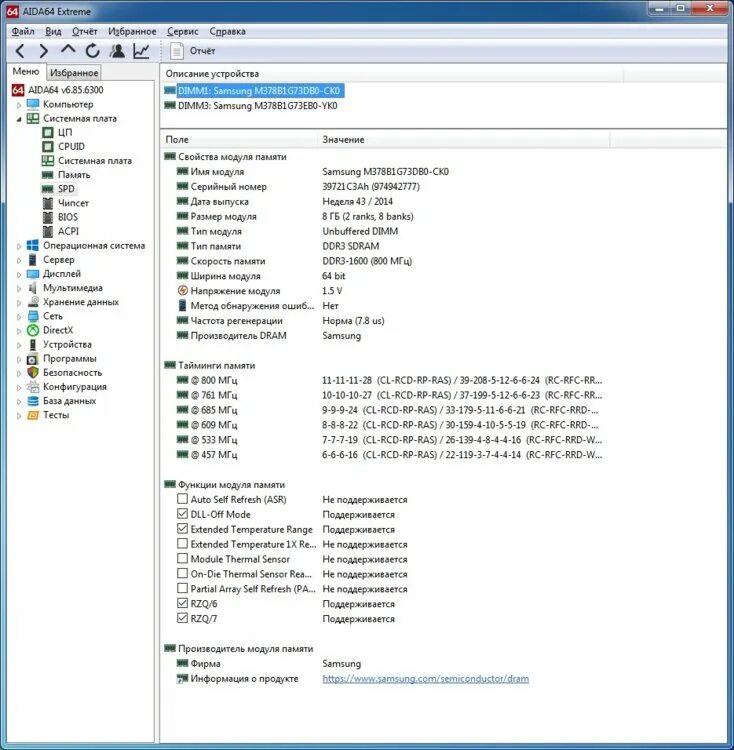Screen dimensions: 734x750
Task: Click the Отчёт report page icon
Action: (177, 51)
